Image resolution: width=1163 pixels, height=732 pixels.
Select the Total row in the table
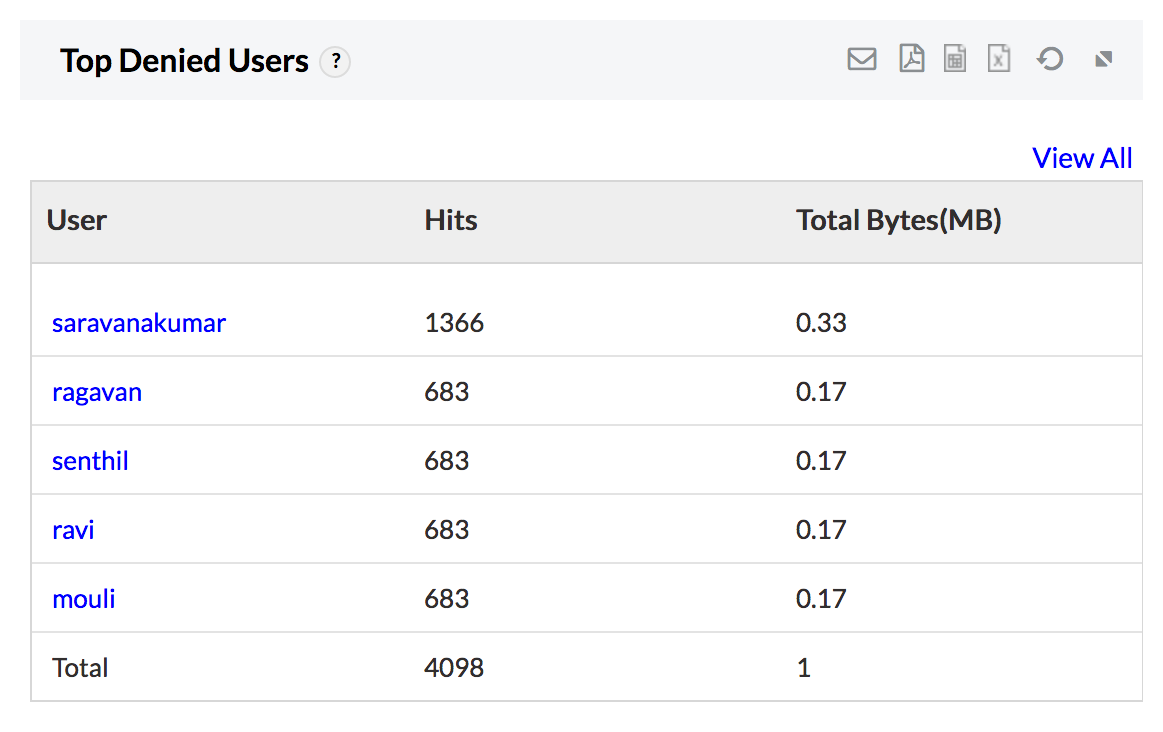79,667
